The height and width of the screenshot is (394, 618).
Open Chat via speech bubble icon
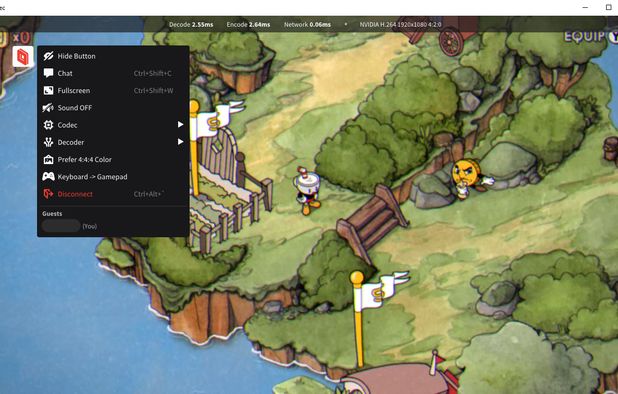48,73
